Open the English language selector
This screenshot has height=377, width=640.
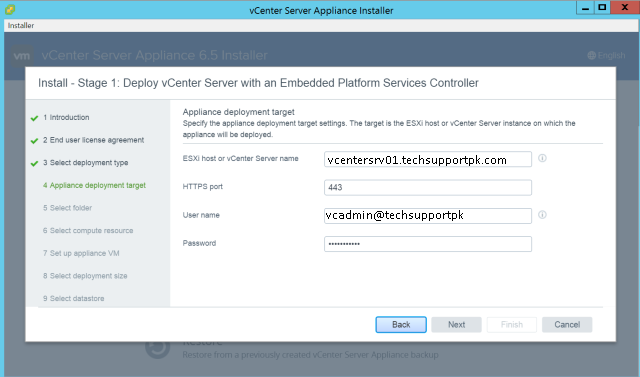click(x=606, y=55)
